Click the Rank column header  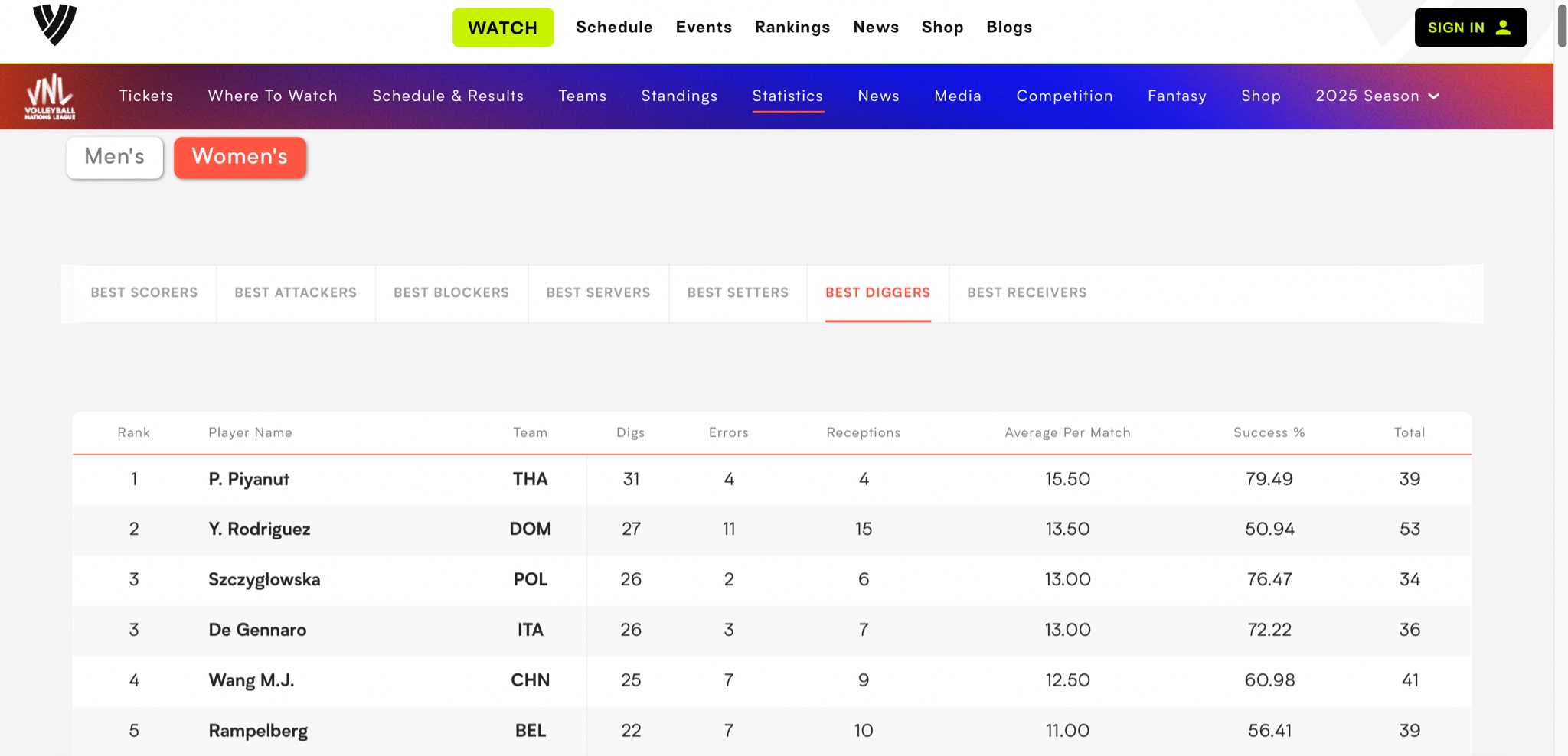click(x=134, y=432)
